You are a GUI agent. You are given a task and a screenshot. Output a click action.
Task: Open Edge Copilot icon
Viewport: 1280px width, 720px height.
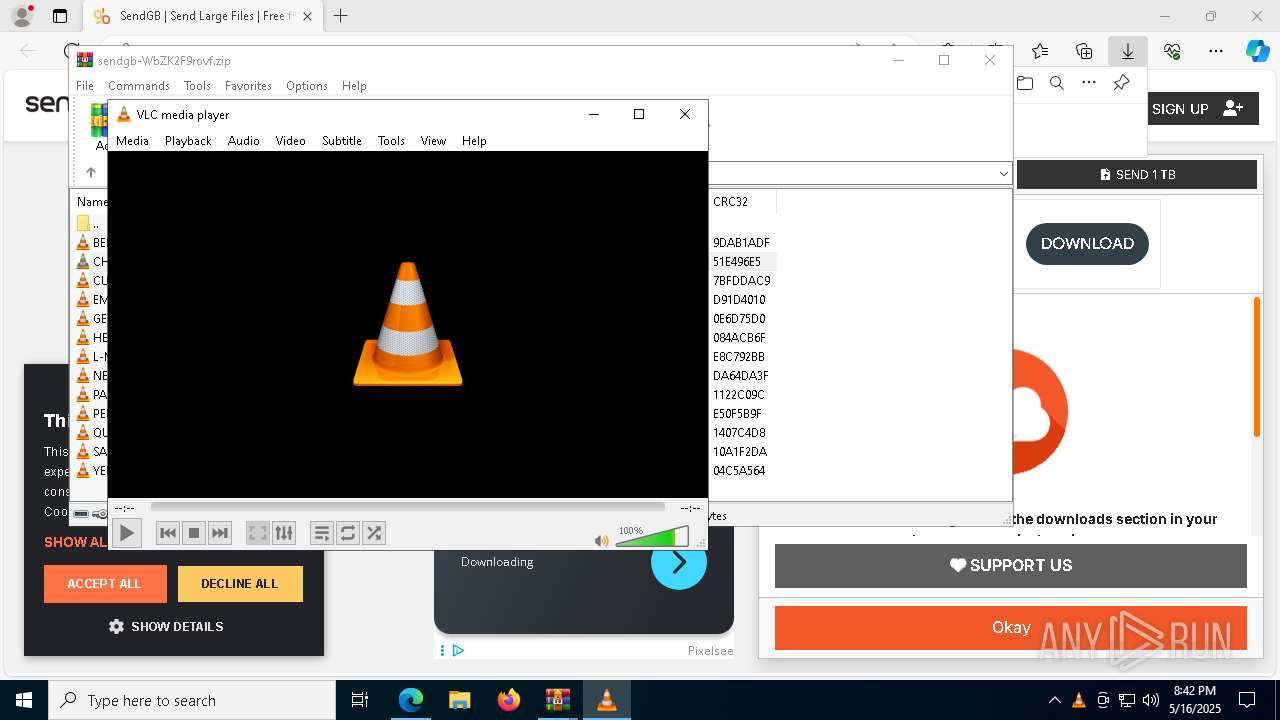pos(1257,51)
